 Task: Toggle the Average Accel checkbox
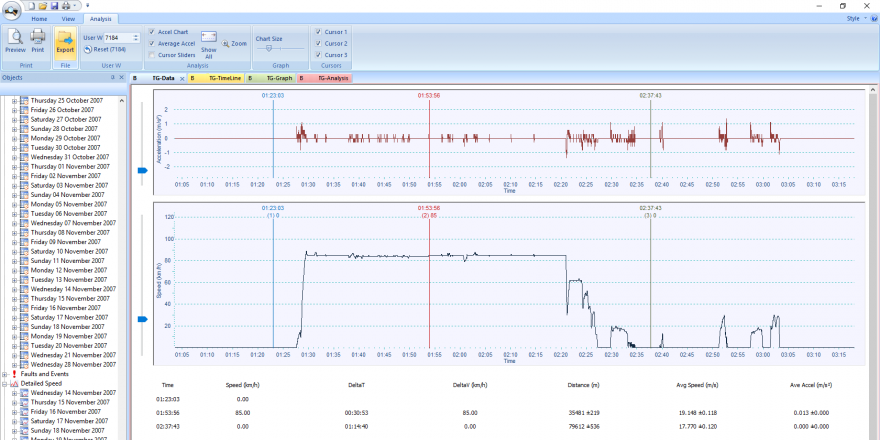coord(151,44)
